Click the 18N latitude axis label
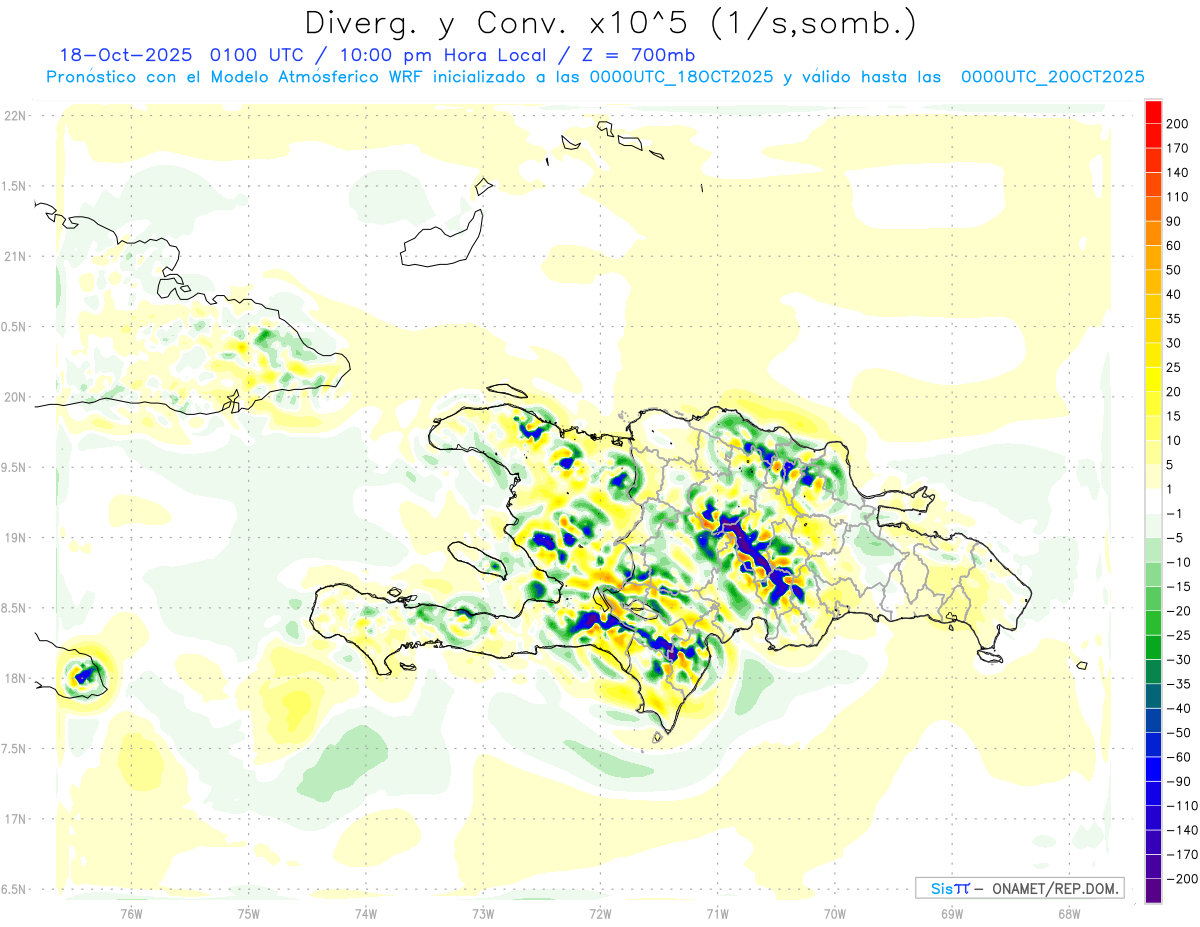Screen dimensions: 1200x927 pos(15,678)
